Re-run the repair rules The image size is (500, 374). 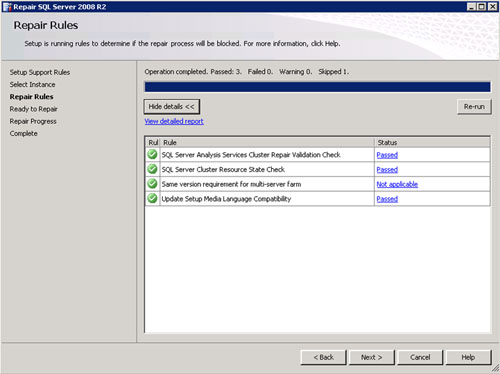(x=474, y=107)
